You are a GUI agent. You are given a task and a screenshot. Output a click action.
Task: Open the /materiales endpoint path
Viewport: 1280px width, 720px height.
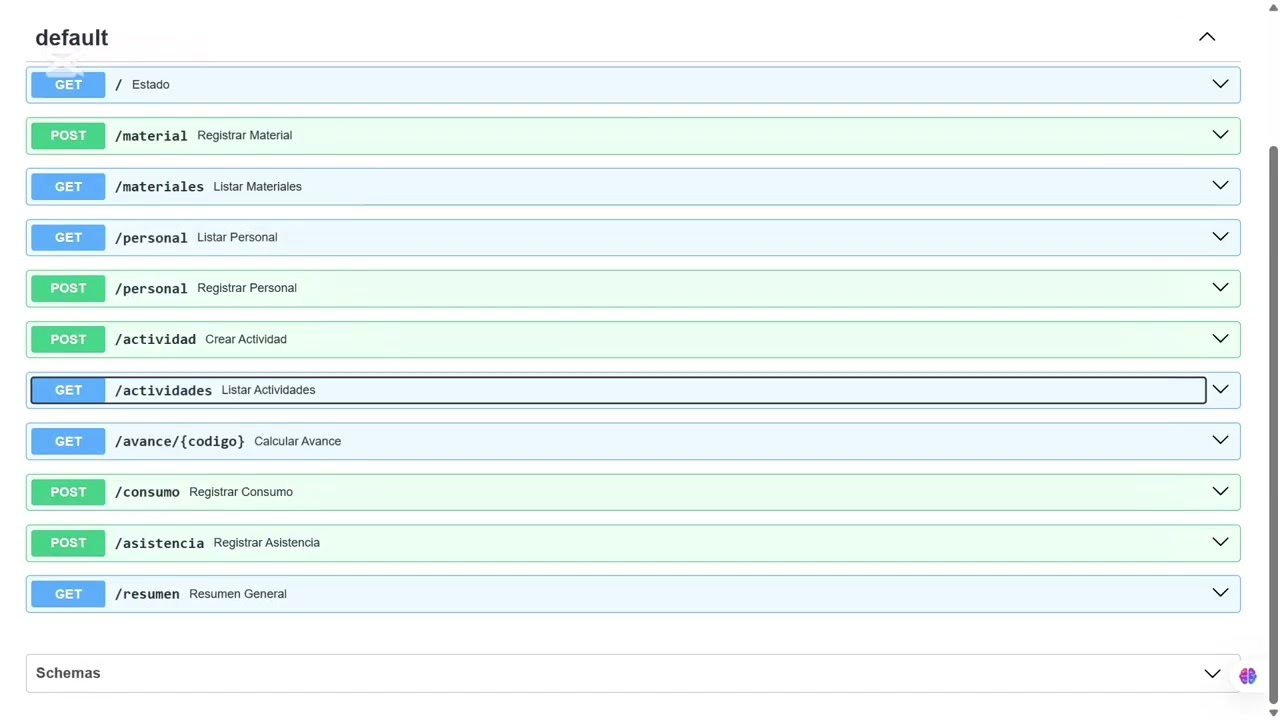point(159,187)
